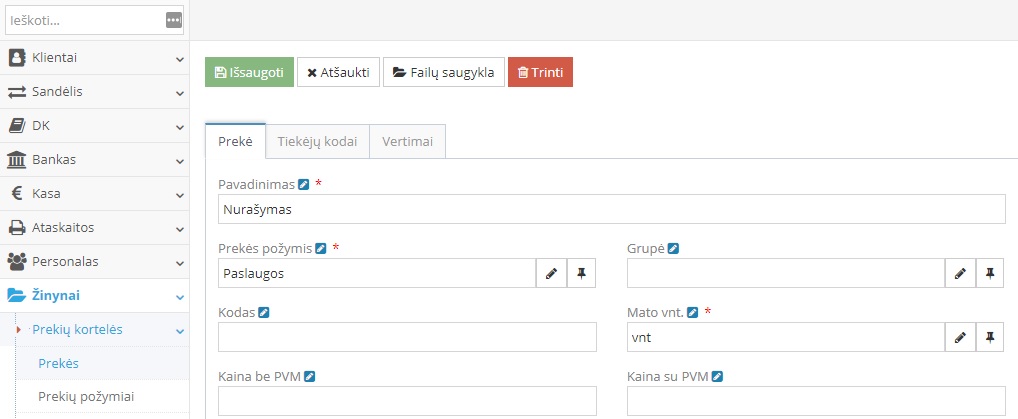
Task: Open Prekių požymiai in the sidebar
Action: [x=86, y=397]
